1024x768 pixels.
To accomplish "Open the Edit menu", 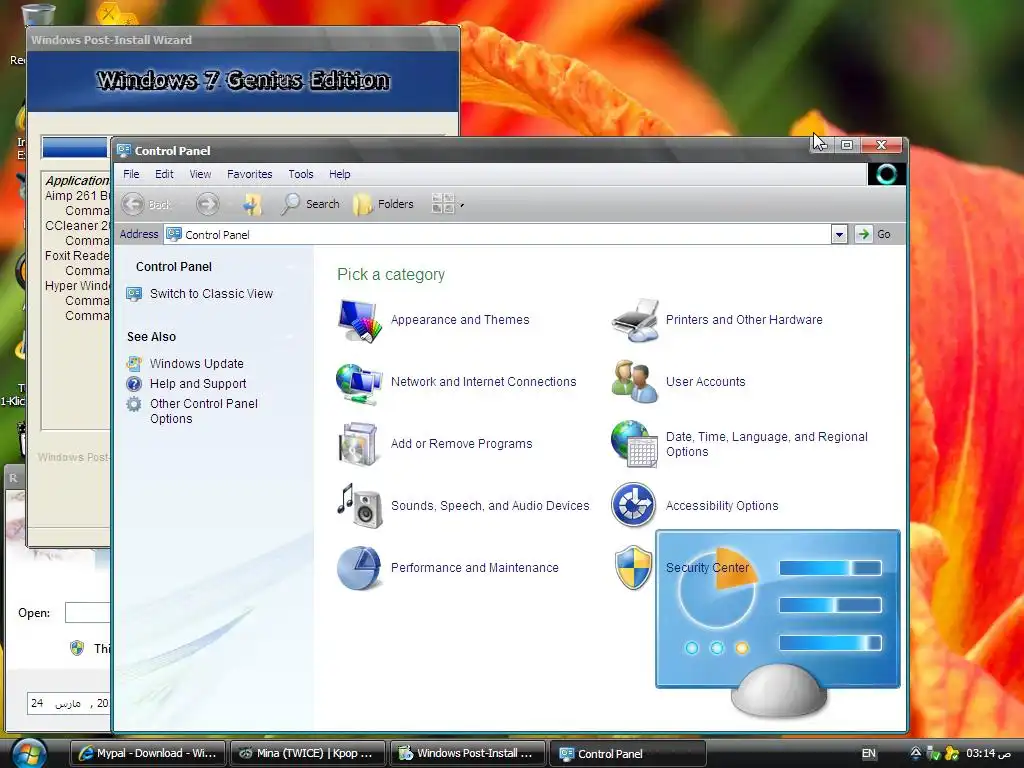I will click(x=164, y=174).
